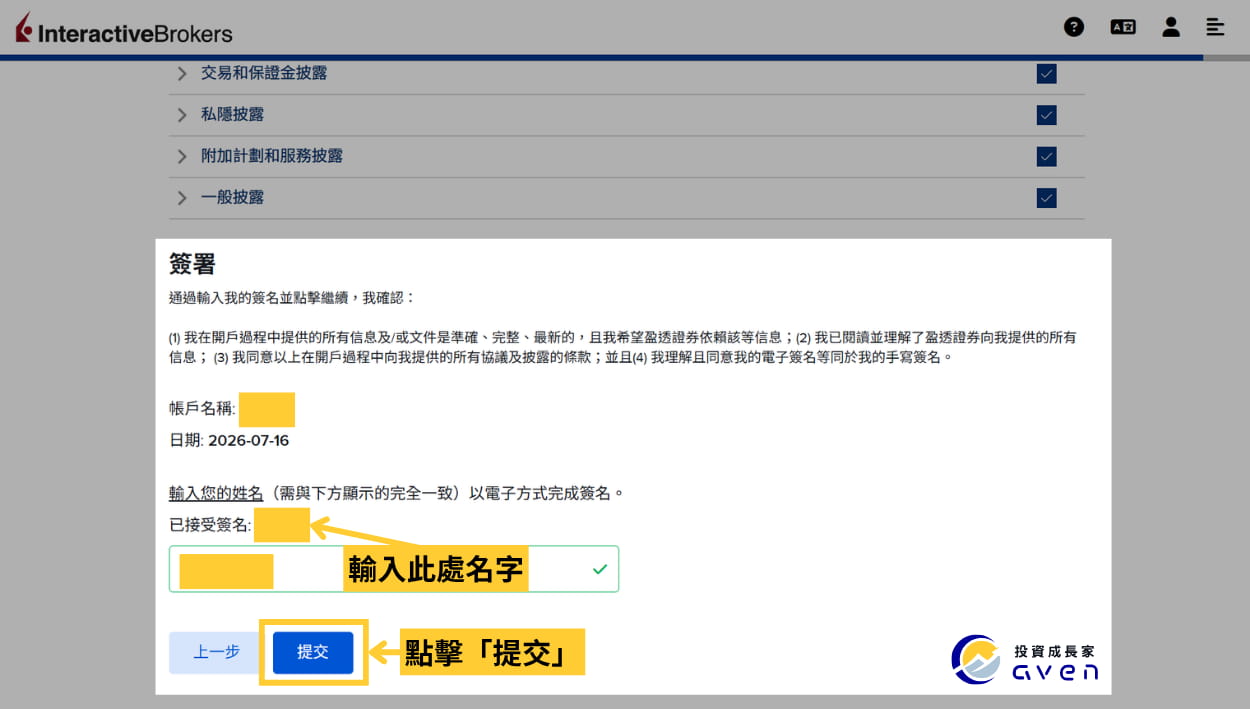Click the underlined 輸入您的姓名 text
This screenshot has height=709, width=1250.
pyautogui.click(x=216, y=494)
